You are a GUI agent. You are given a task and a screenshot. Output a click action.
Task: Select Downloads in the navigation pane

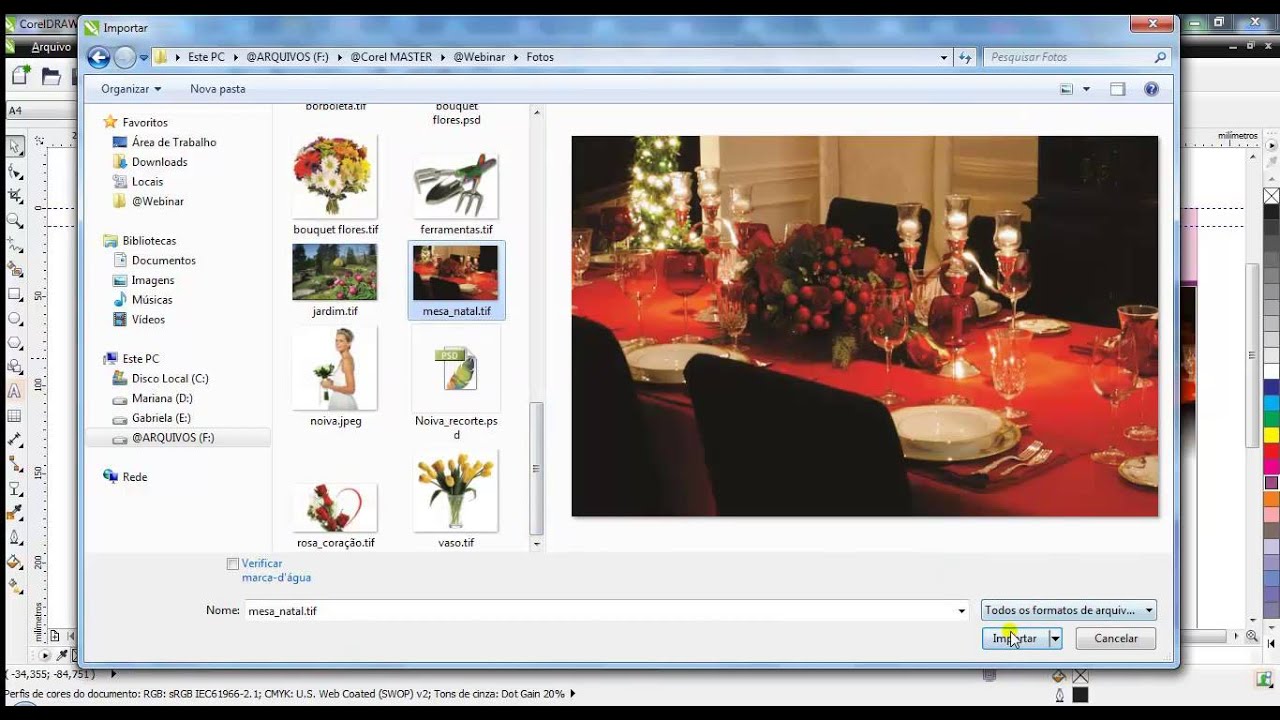pos(159,162)
